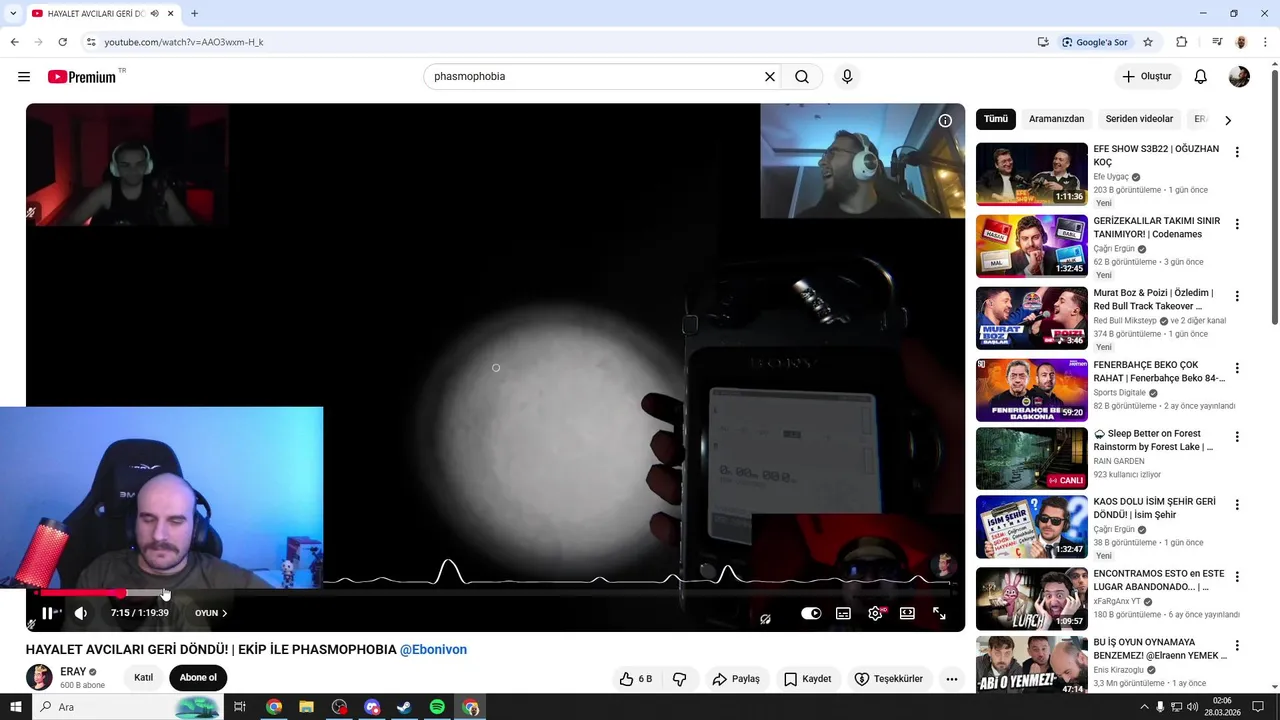Open the YouTube account avatar menu

(x=1239, y=77)
